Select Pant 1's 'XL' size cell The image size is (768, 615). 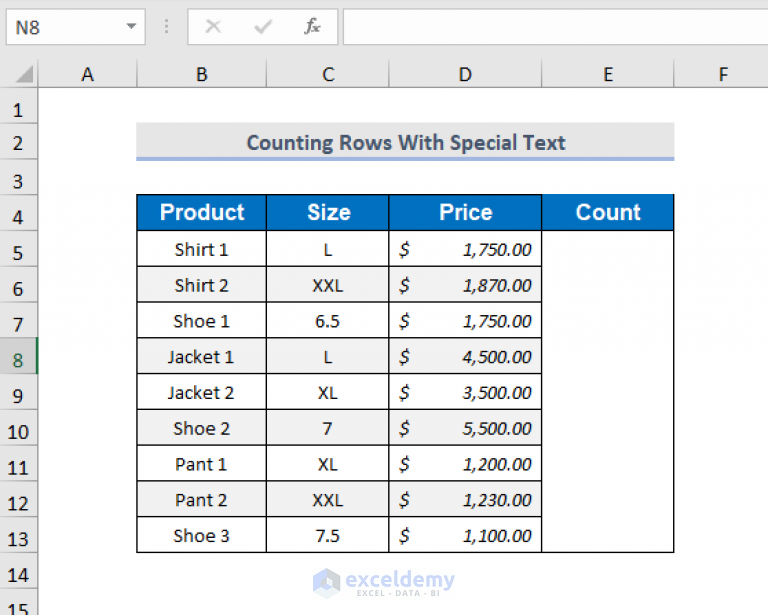point(328,463)
